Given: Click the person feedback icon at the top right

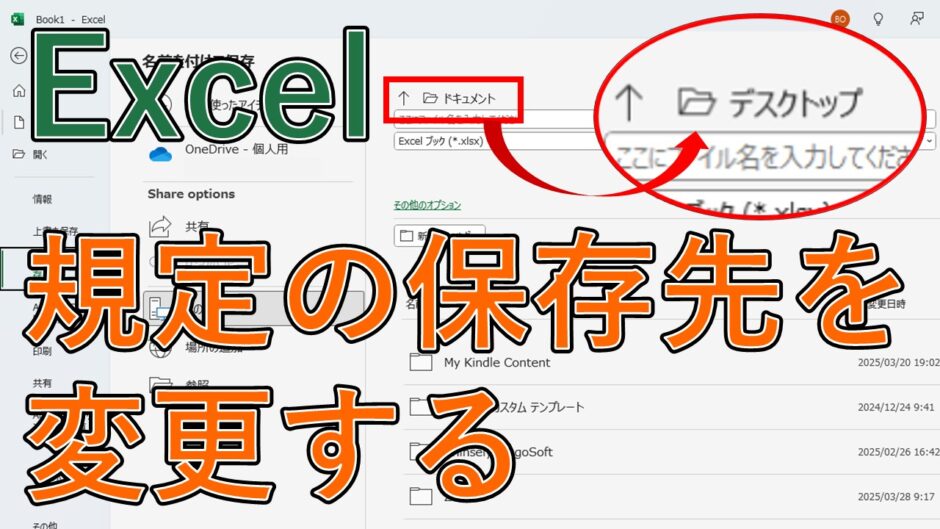Looking at the screenshot, I should click(x=916, y=19).
